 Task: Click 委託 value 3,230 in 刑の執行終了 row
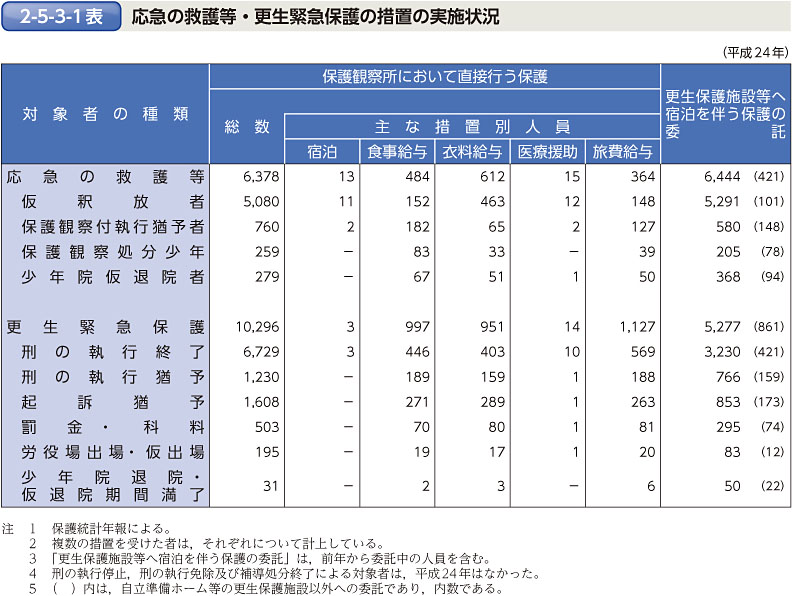[x=722, y=352]
